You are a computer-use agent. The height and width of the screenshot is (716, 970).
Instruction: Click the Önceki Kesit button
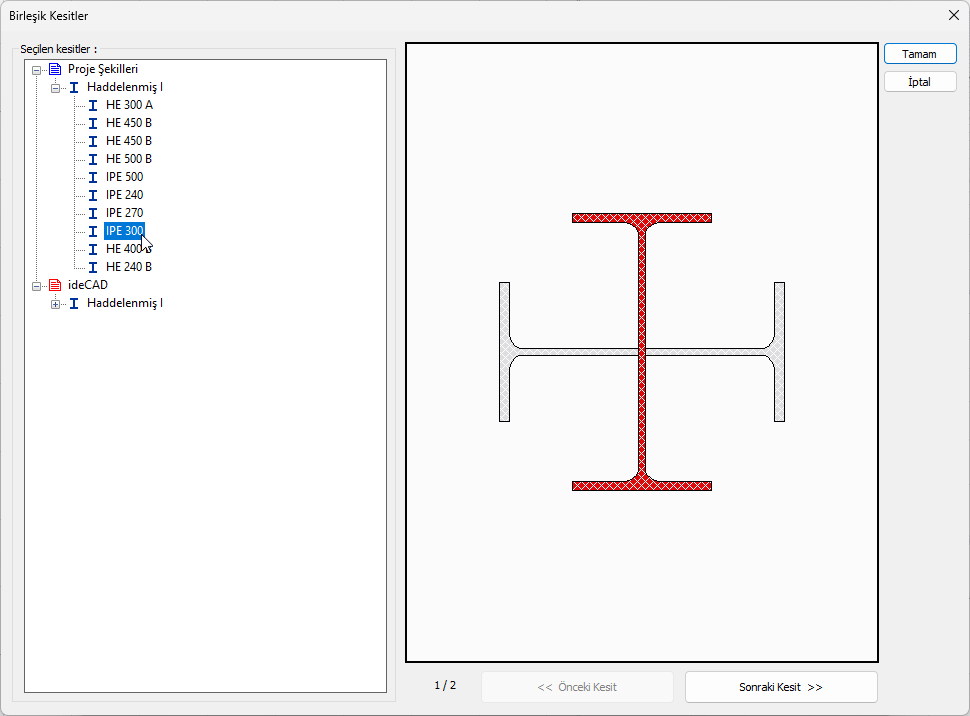(x=577, y=687)
